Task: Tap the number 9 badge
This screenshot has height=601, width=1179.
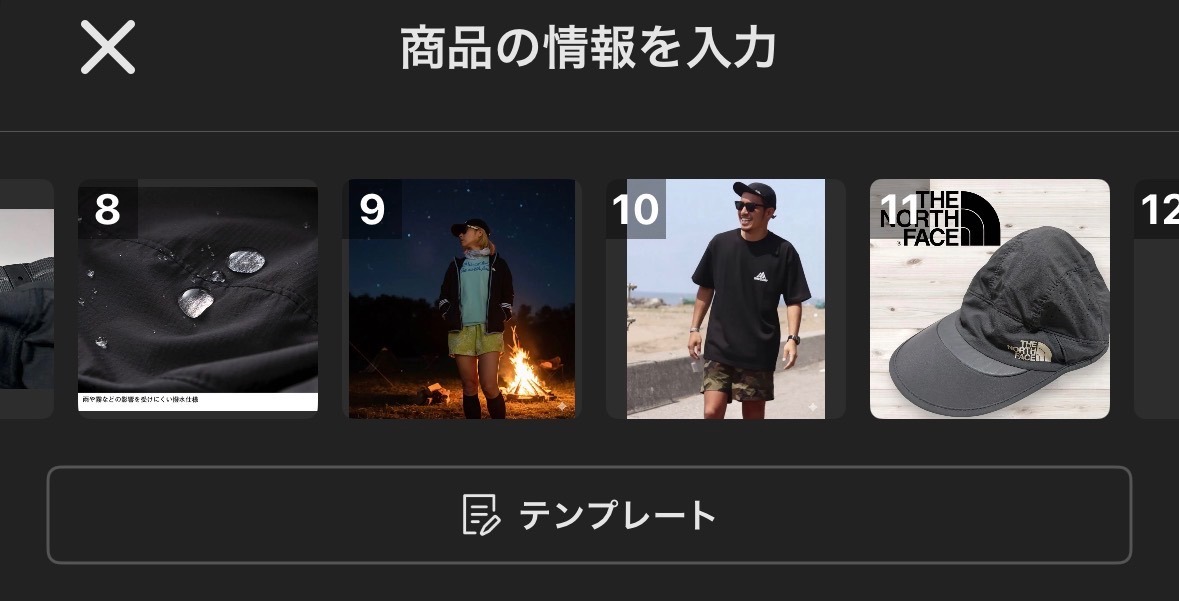Action: [x=371, y=209]
